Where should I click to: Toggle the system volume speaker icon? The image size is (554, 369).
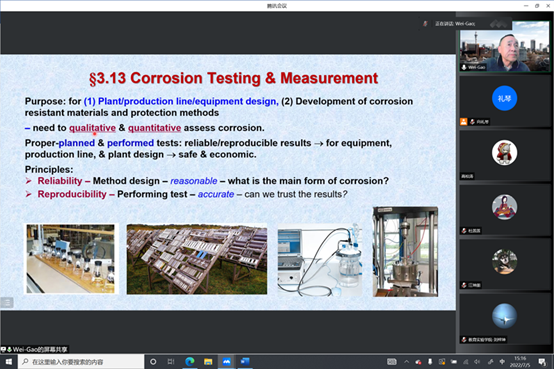coord(477,362)
